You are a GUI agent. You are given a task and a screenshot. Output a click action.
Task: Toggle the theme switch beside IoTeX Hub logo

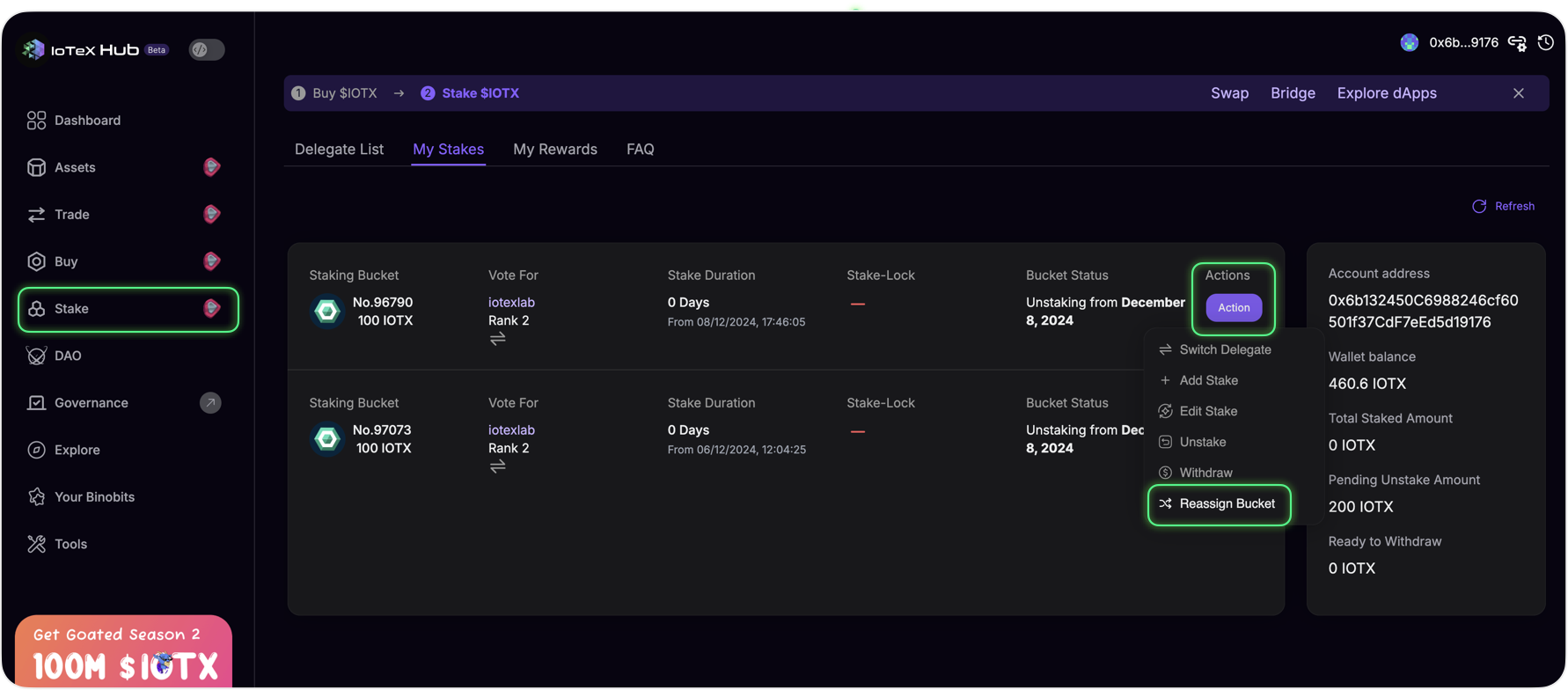pyautogui.click(x=207, y=50)
